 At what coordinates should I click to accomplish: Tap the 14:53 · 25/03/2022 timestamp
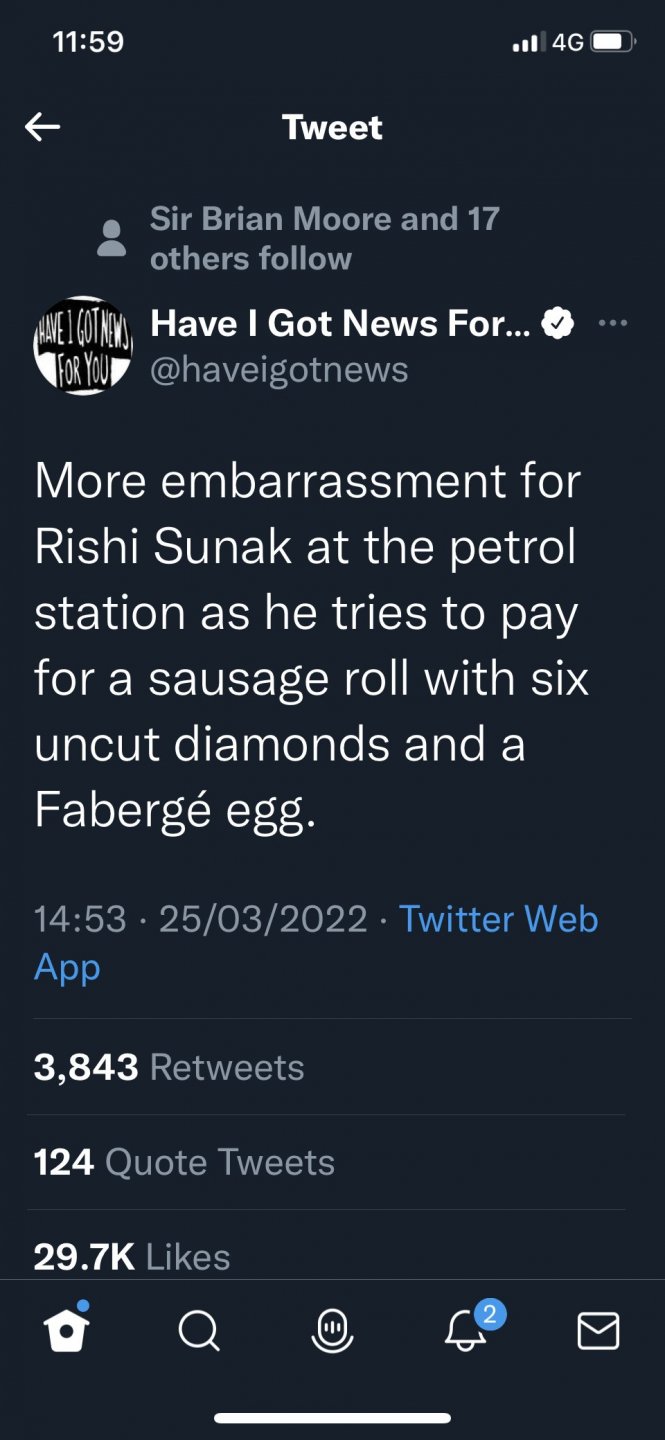tap(200, 918)
